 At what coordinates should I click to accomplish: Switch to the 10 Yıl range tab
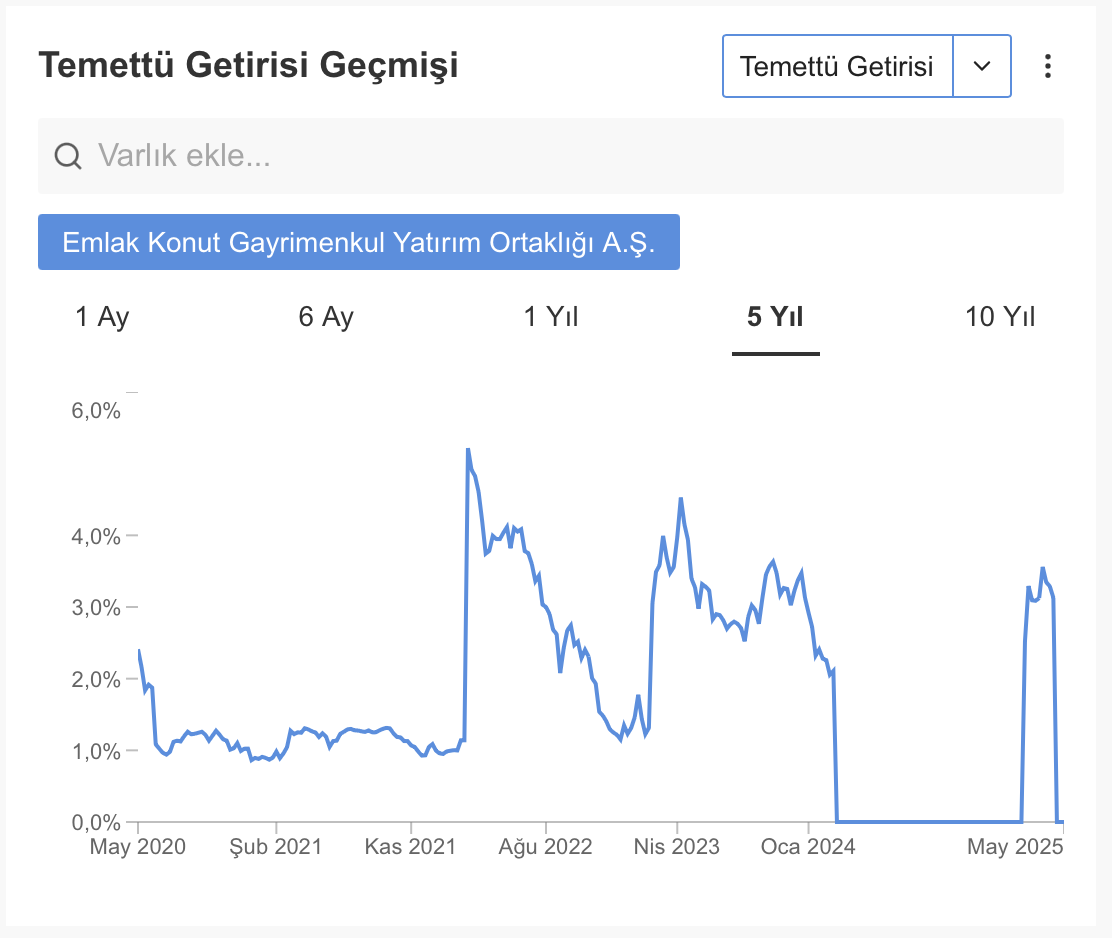point(1000,317)
